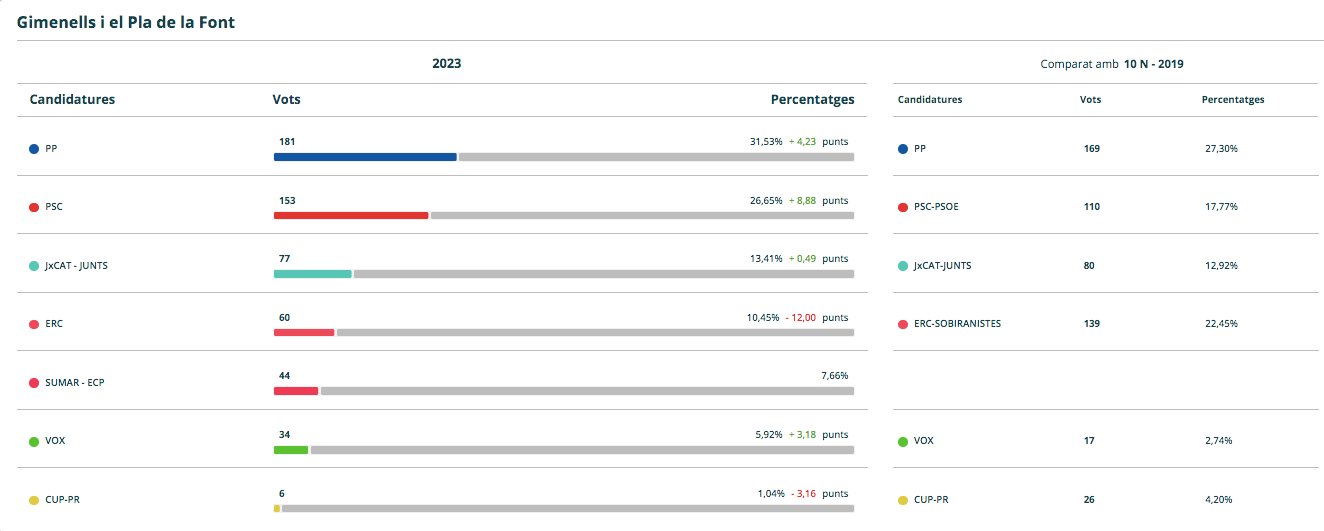Click the ERC-SOBIRANISTES dot in 2019 comparison

pos(903,324)
